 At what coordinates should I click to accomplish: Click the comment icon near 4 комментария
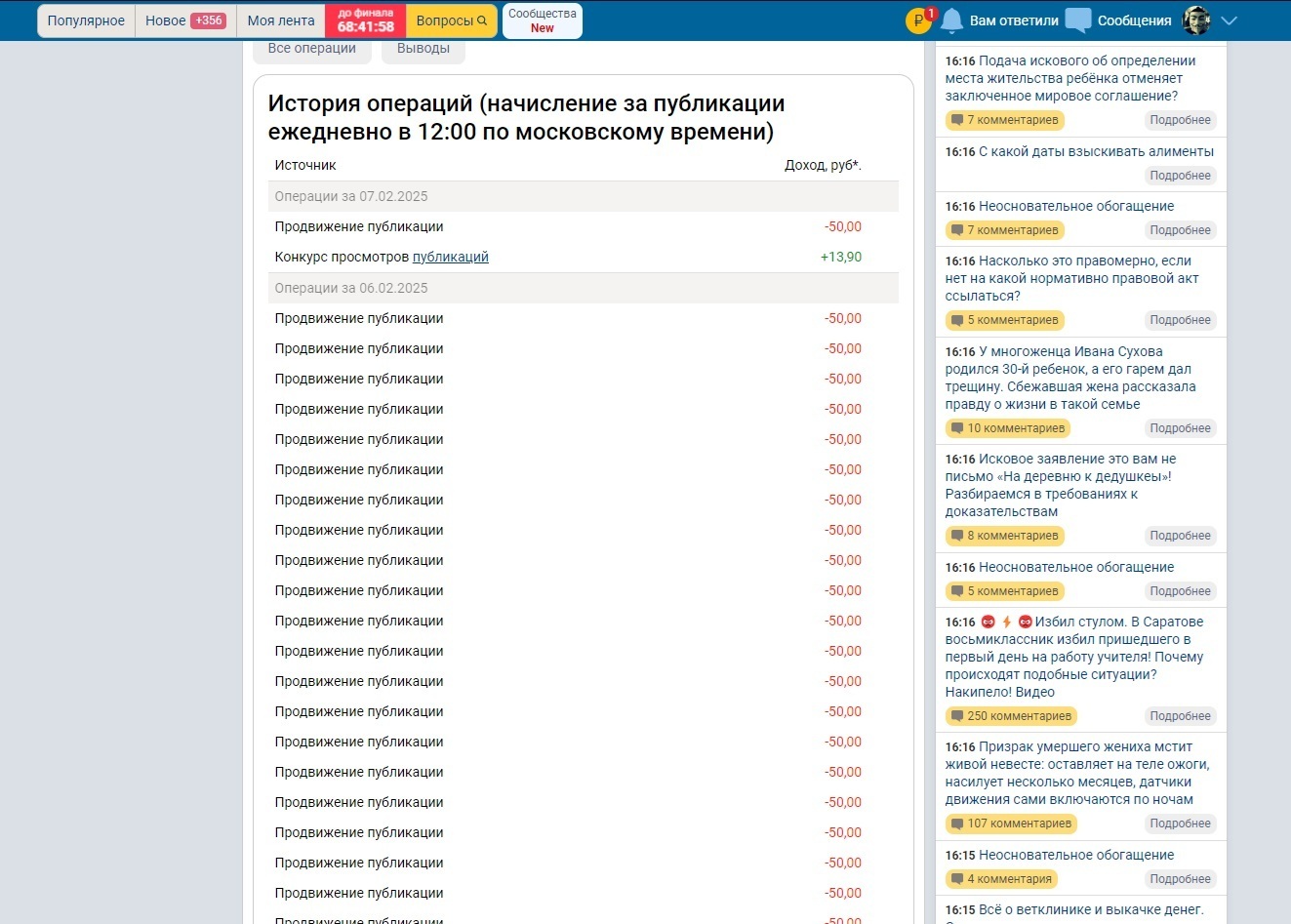pos(955,878)
